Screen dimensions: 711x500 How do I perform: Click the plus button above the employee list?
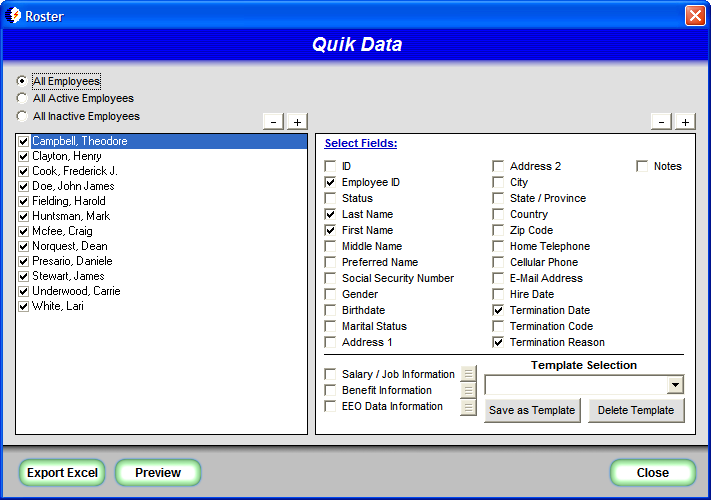pos(297,121)
